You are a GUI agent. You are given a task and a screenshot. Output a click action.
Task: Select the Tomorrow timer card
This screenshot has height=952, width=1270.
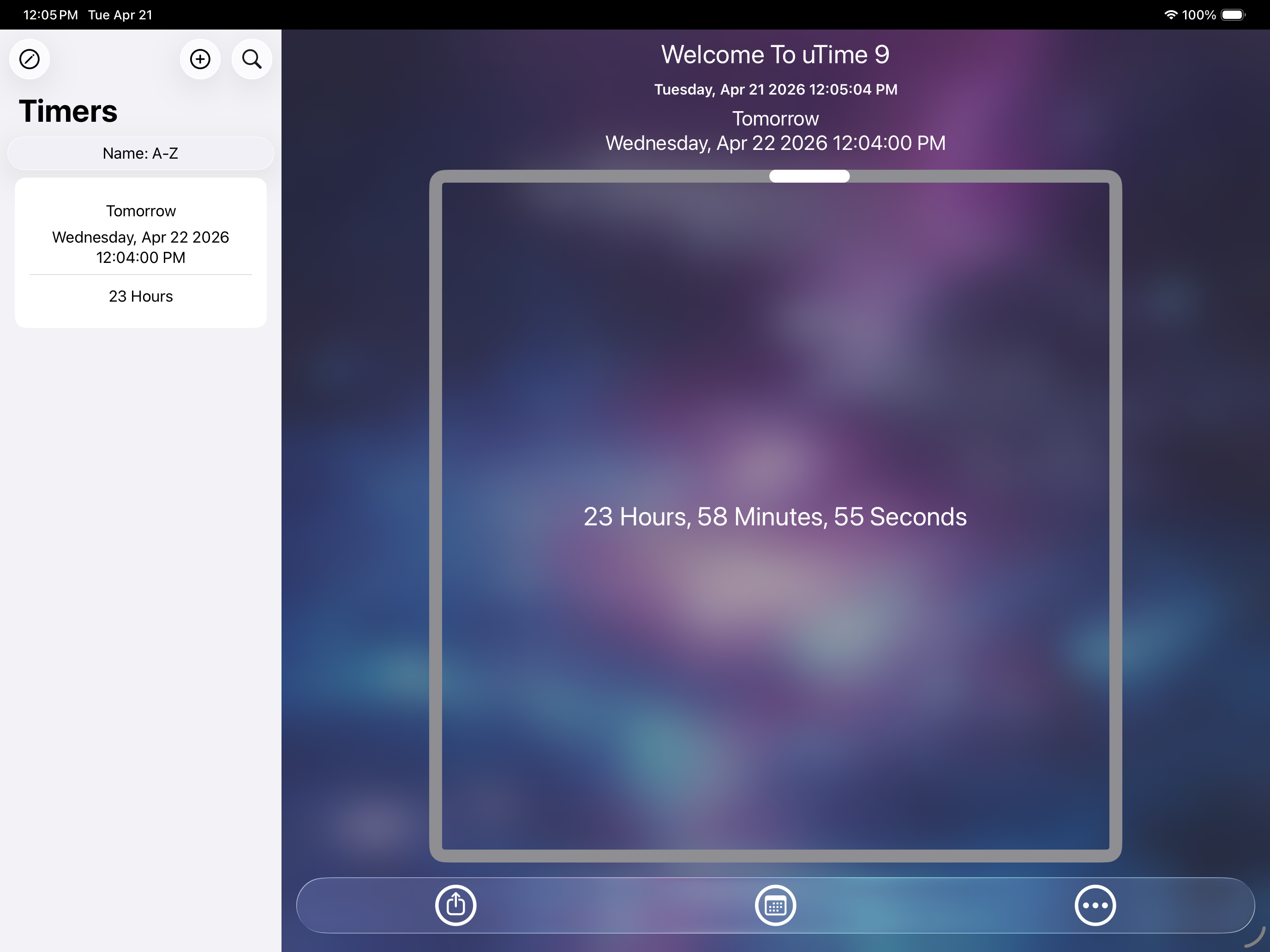[x=140, y=252]
